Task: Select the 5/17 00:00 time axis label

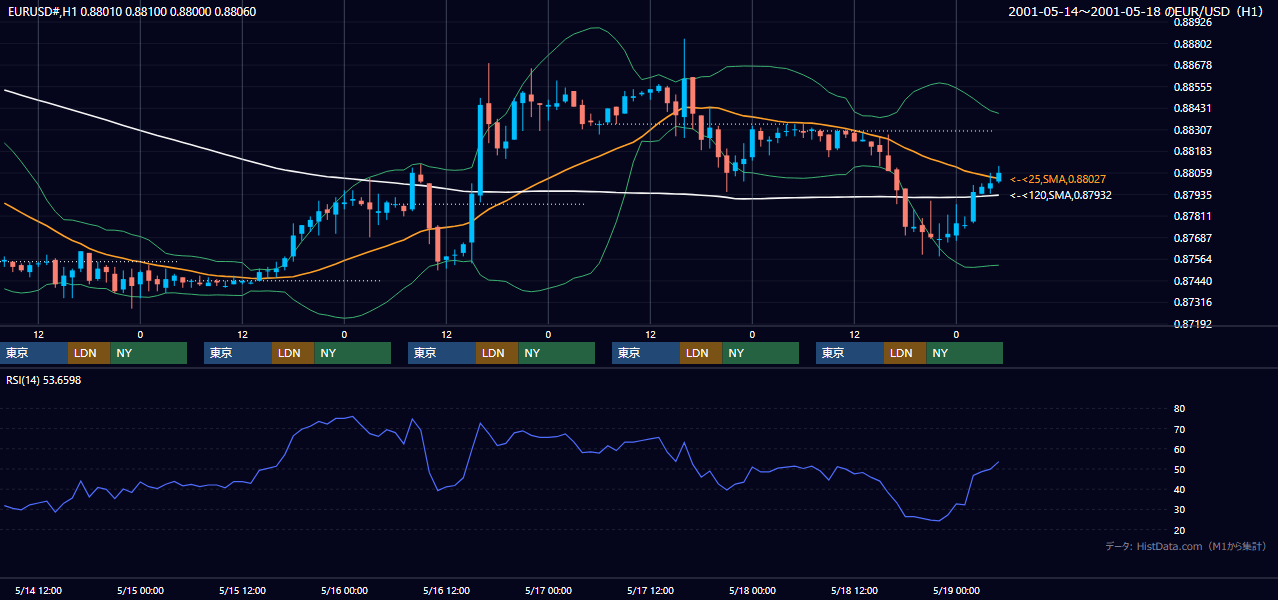Action: tap(548, 590)
